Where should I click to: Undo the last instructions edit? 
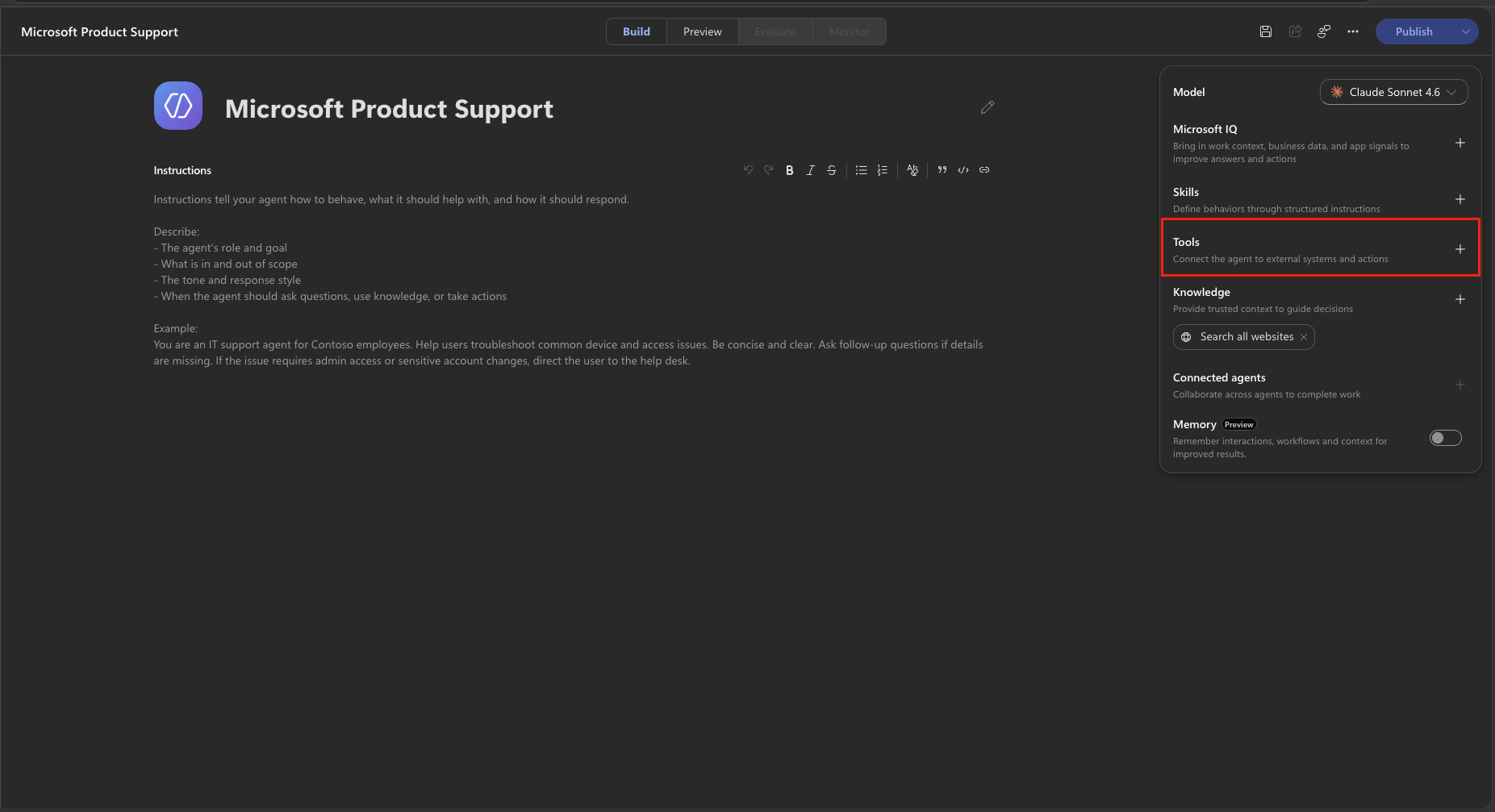tap(748, 170)
